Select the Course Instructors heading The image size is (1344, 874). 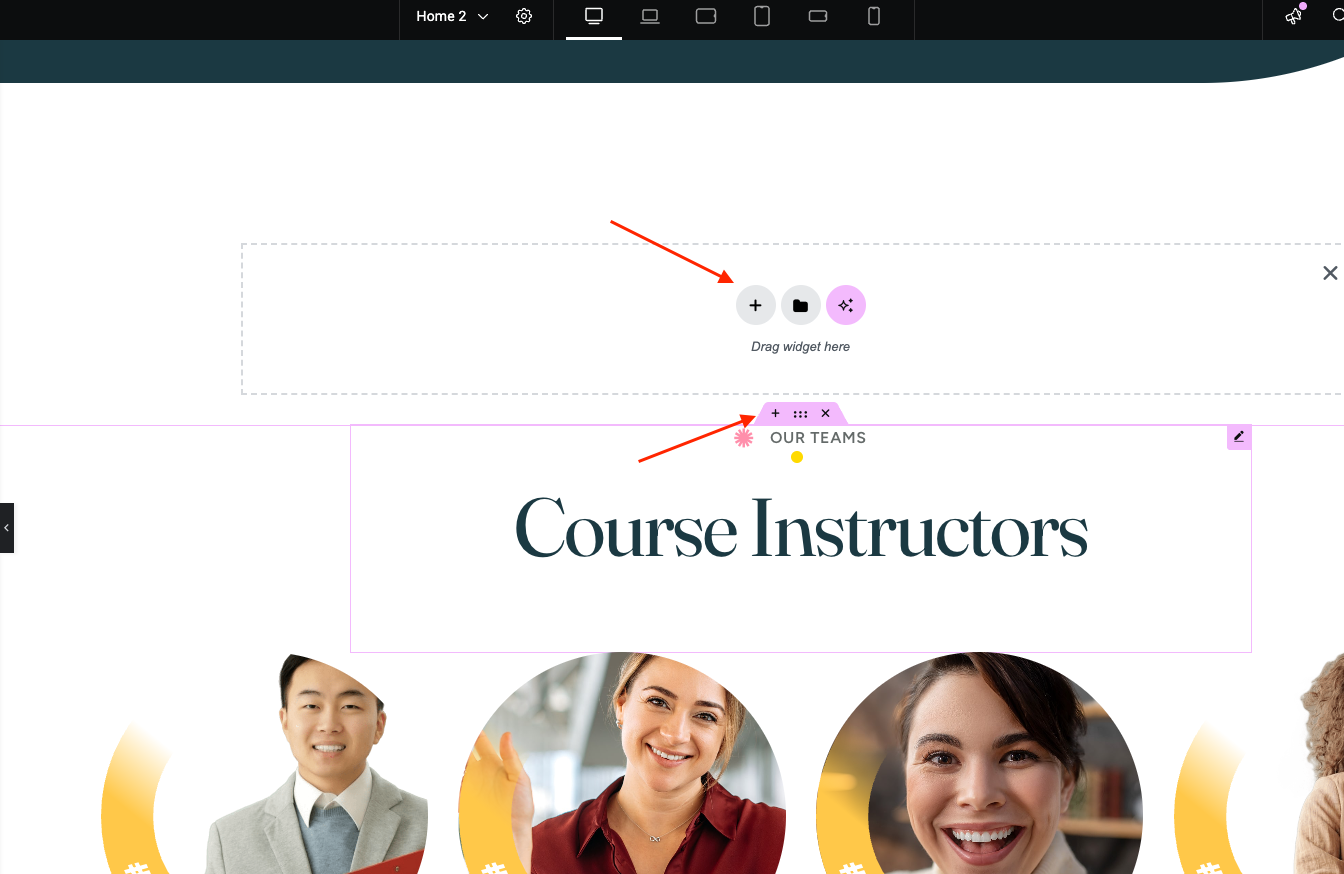(x=800, y=530)
